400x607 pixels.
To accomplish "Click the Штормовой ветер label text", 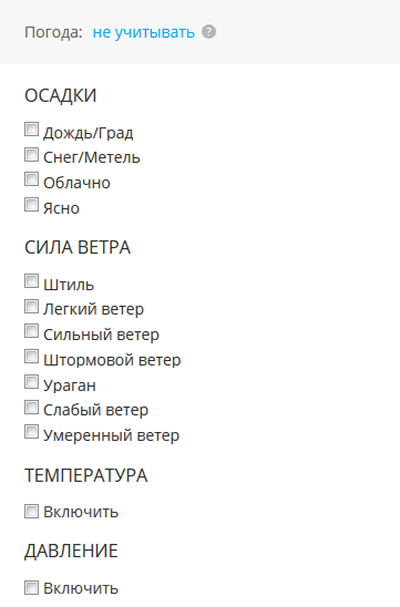I will pyautogui.click(x=112, y=360).
